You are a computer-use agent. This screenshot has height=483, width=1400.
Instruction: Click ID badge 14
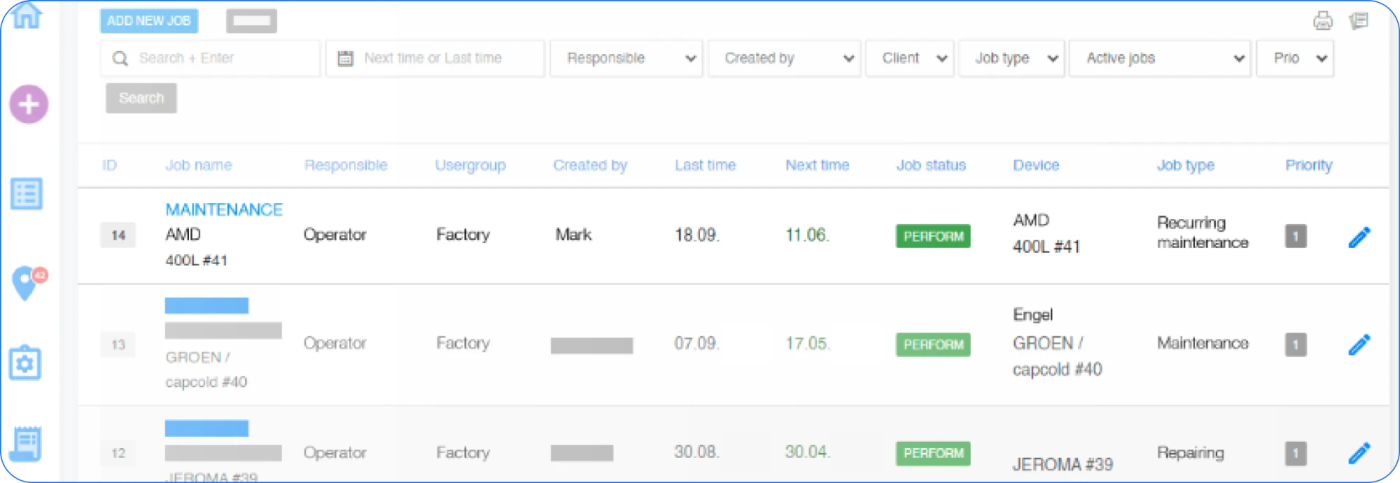click(118, 237)
